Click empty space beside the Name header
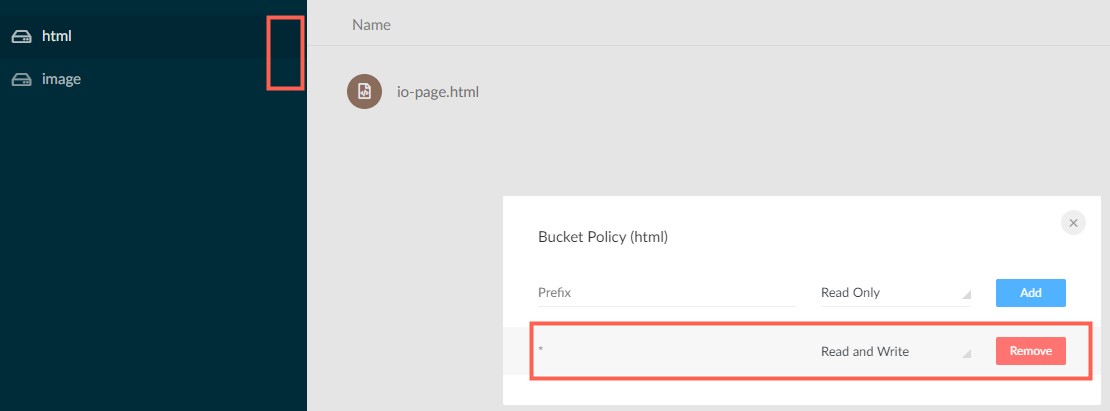 pos(700,24)
